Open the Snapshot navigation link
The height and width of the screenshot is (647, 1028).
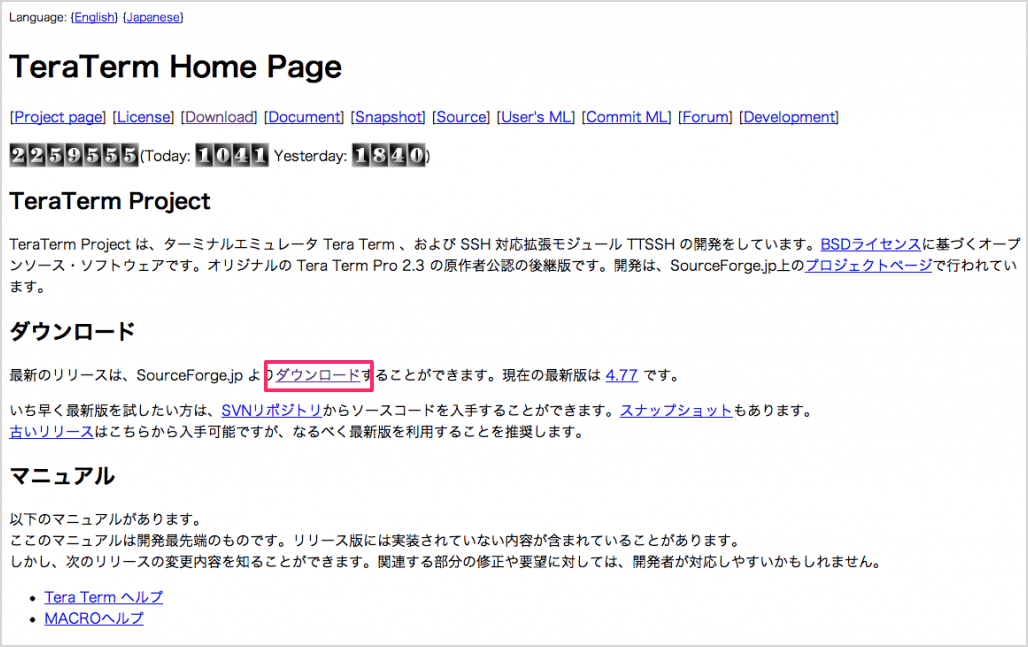(389, 117)
